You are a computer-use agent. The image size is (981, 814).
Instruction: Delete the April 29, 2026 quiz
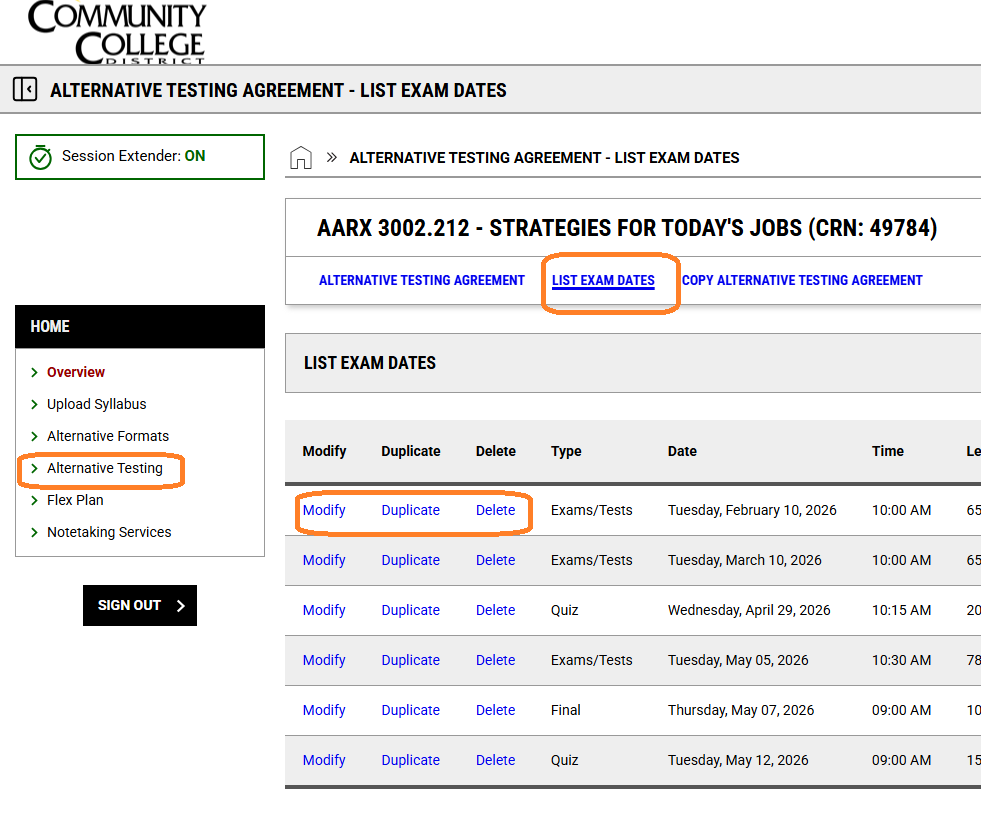click(496, 610)
